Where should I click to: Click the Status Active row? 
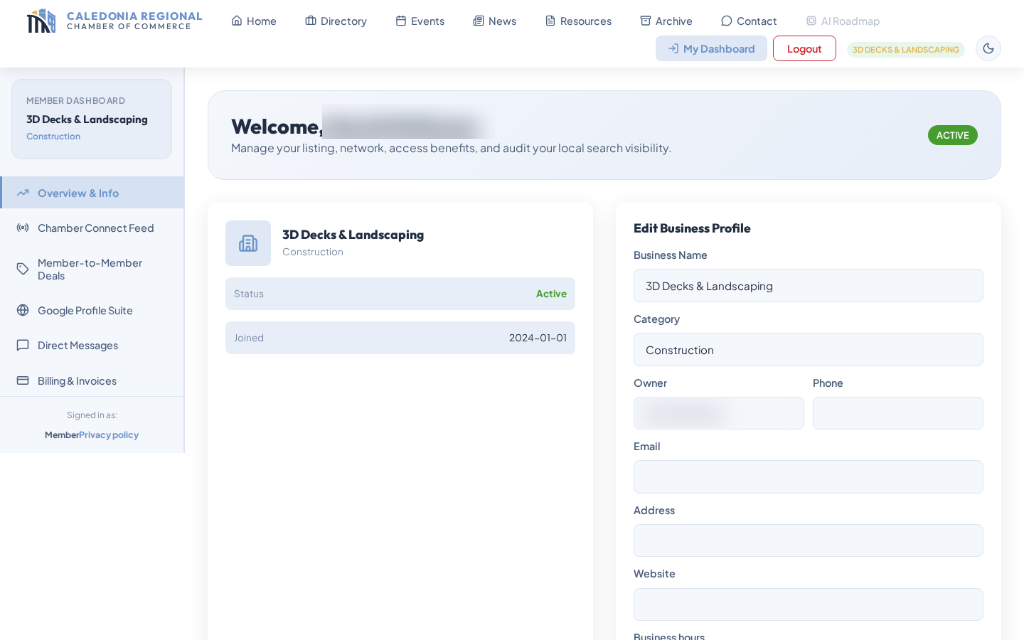coord(400,294)
